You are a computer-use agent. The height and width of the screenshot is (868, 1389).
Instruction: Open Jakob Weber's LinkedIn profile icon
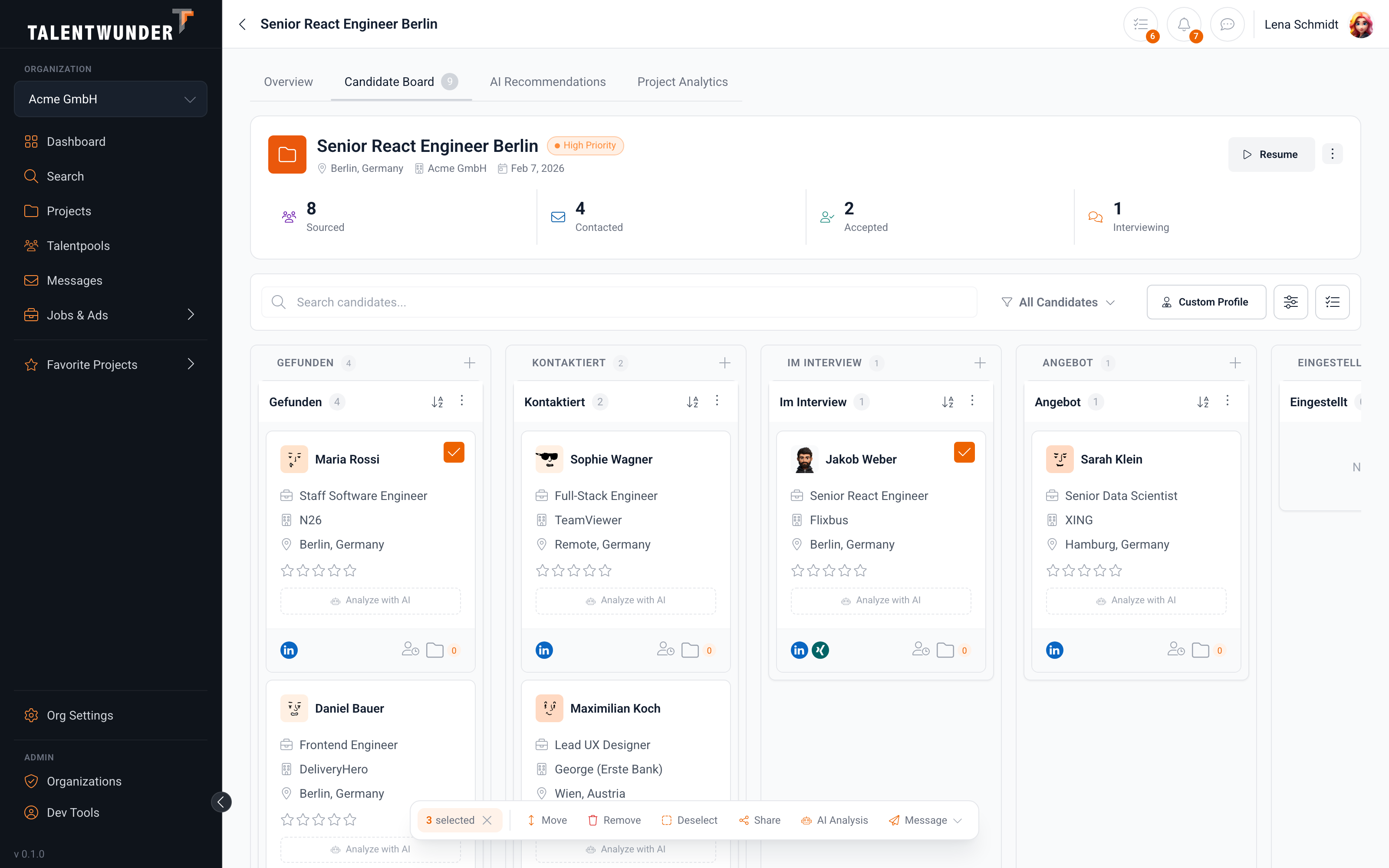[x=800, y=650]
